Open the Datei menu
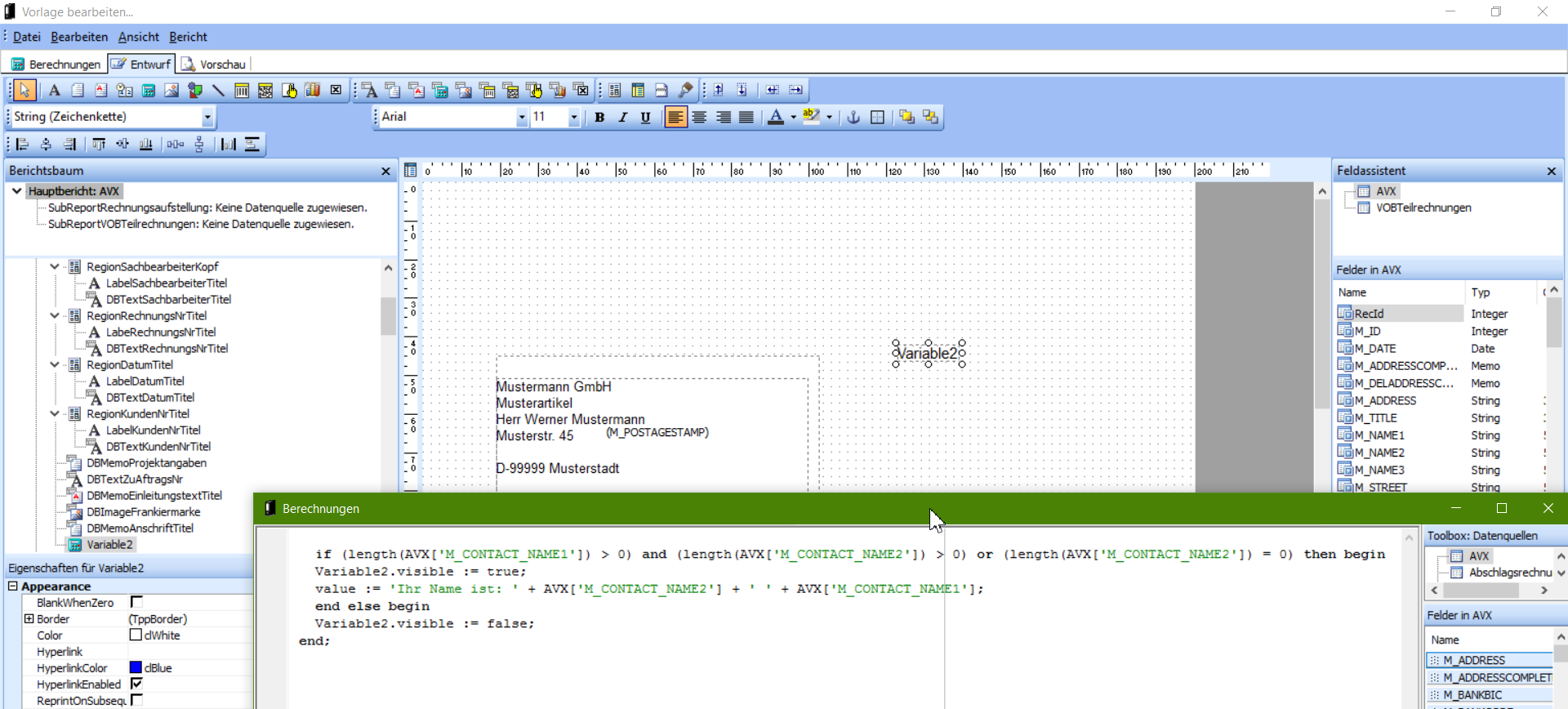 click(x=27, y=37)
